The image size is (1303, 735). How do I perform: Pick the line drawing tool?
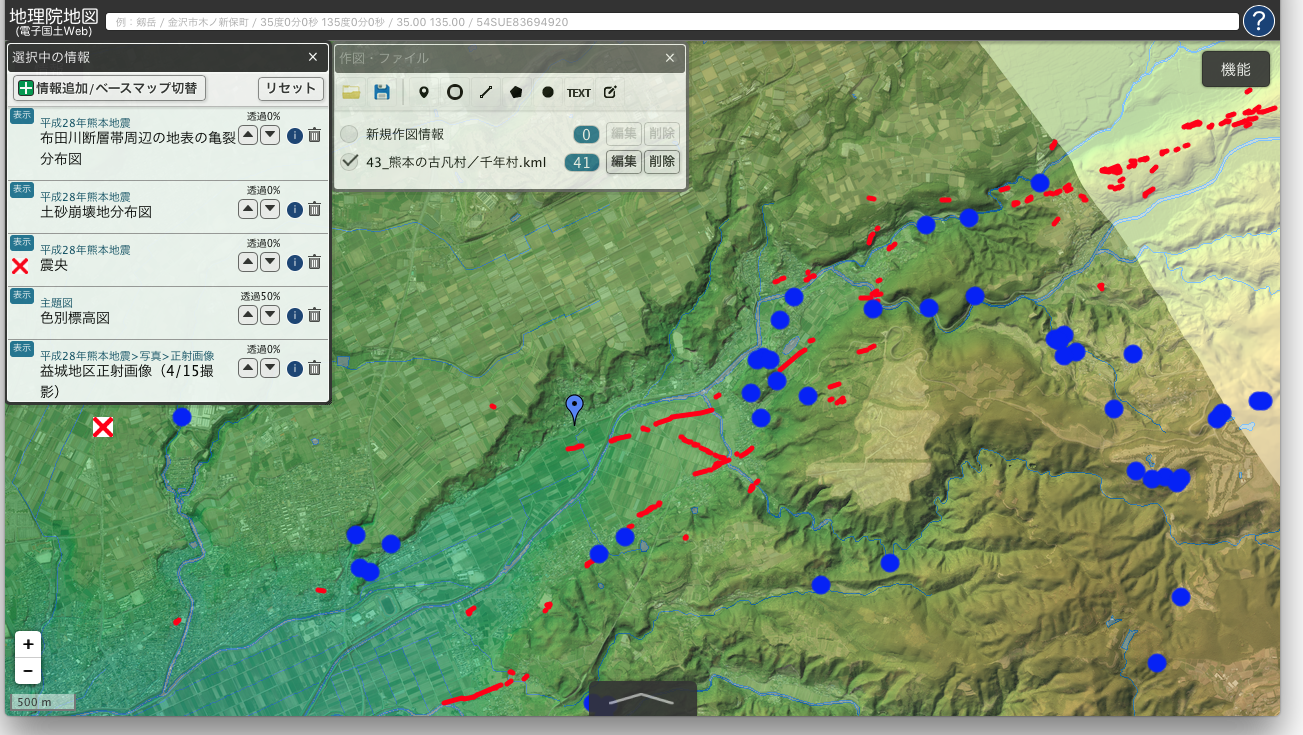point(486,92)
